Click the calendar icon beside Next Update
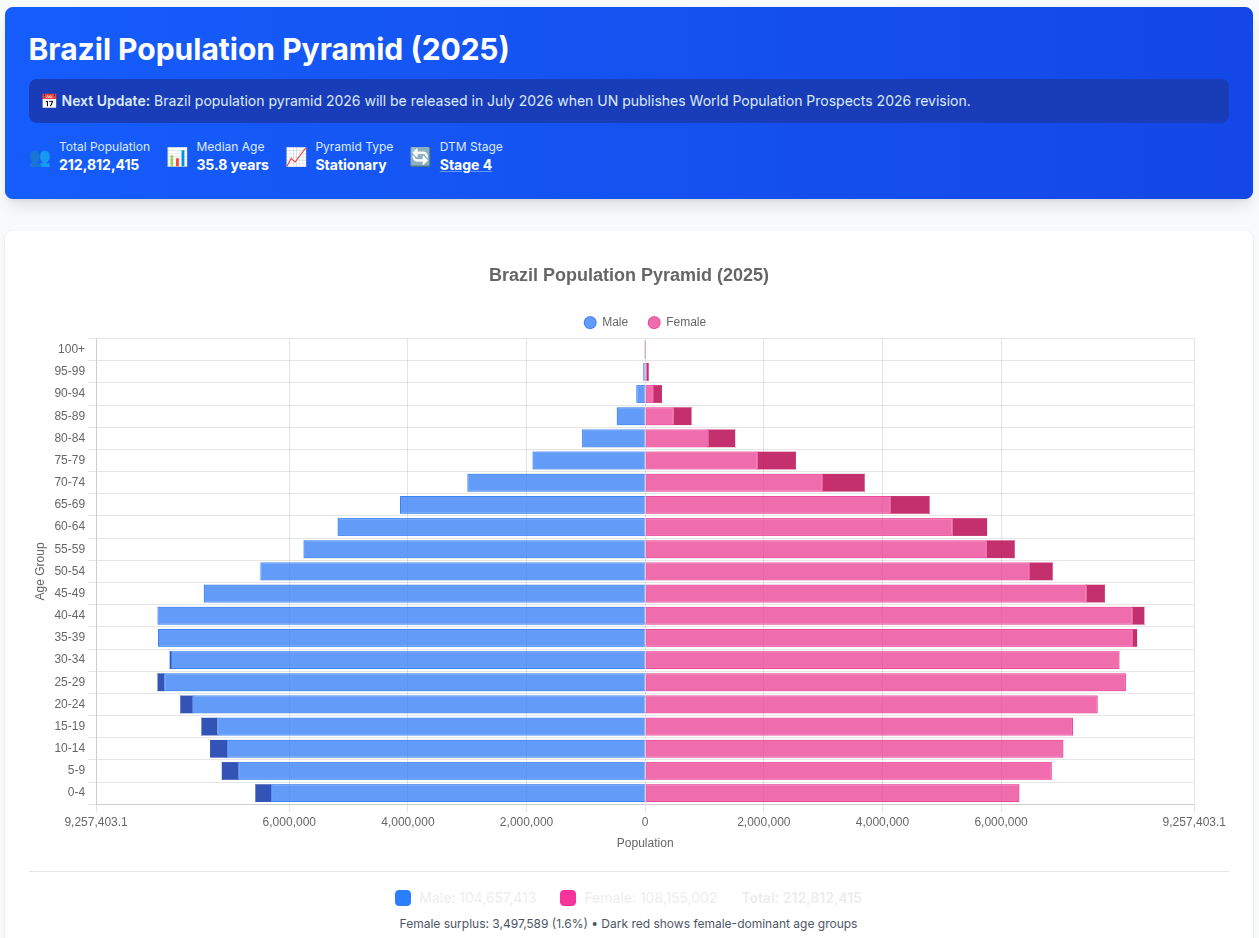Viewport: 1259px width, 938px height. [x=49, y=101]
